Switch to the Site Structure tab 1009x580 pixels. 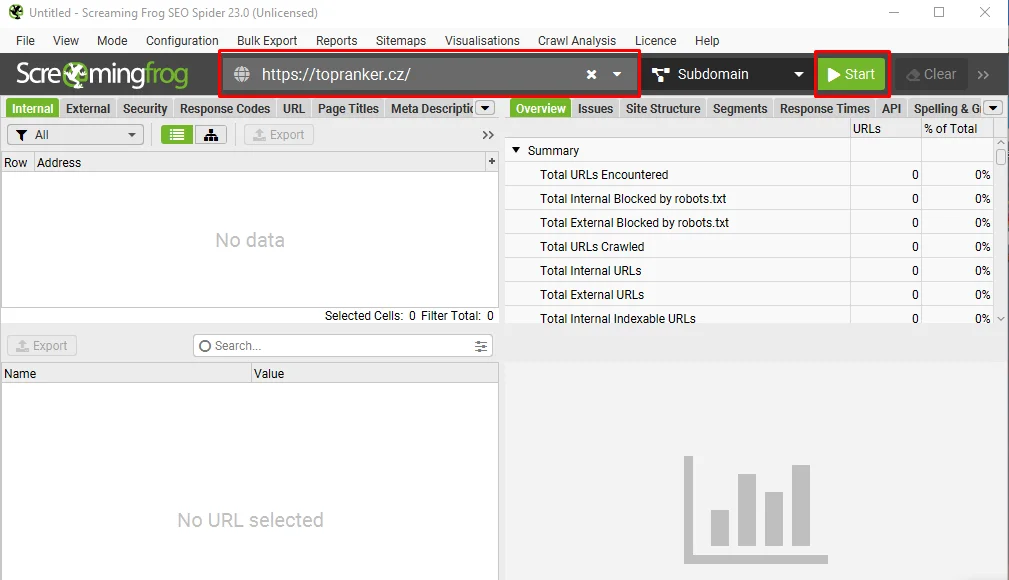[x=663, y=108]
